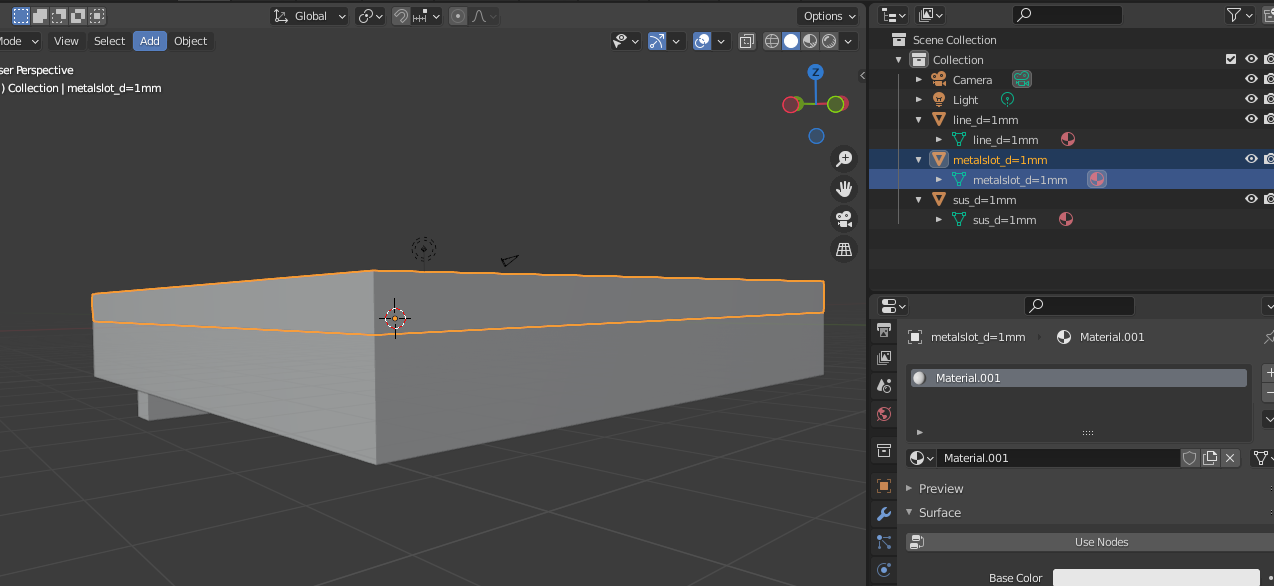Viewport: 1274px width, 586px height.
Task: Select the Invert selection mode icon
Action: [78, 16]
